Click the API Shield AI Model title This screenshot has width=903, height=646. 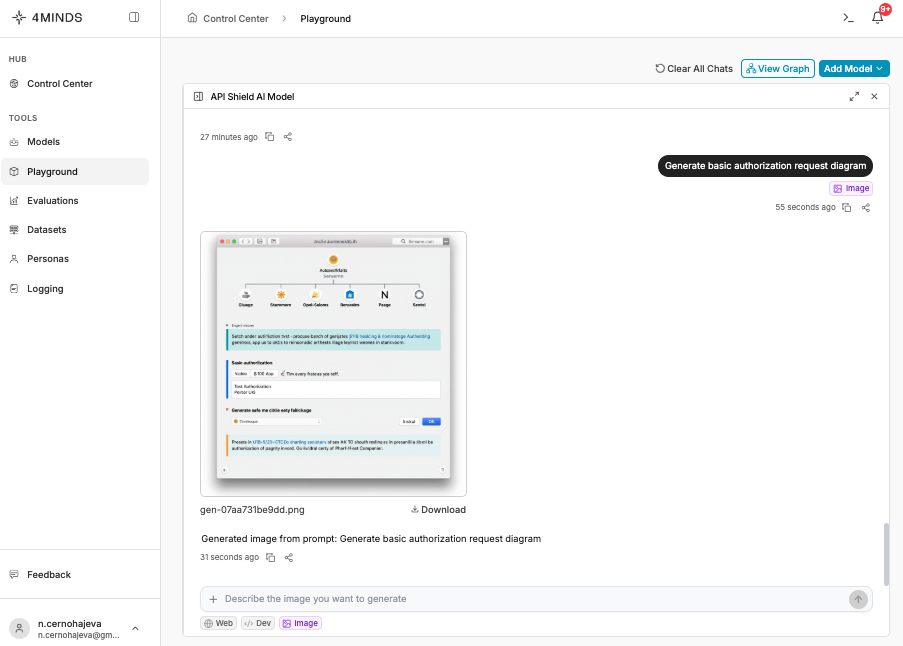click(x=252, y=97)
